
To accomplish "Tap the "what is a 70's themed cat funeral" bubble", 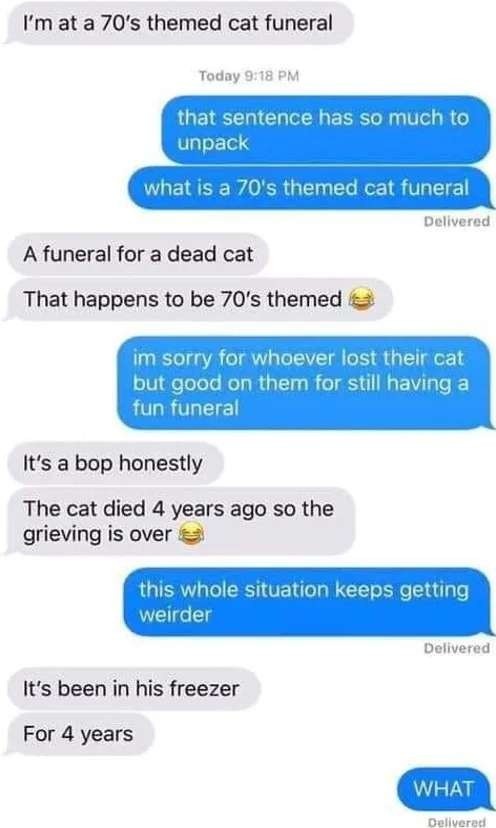I will 310,188.
